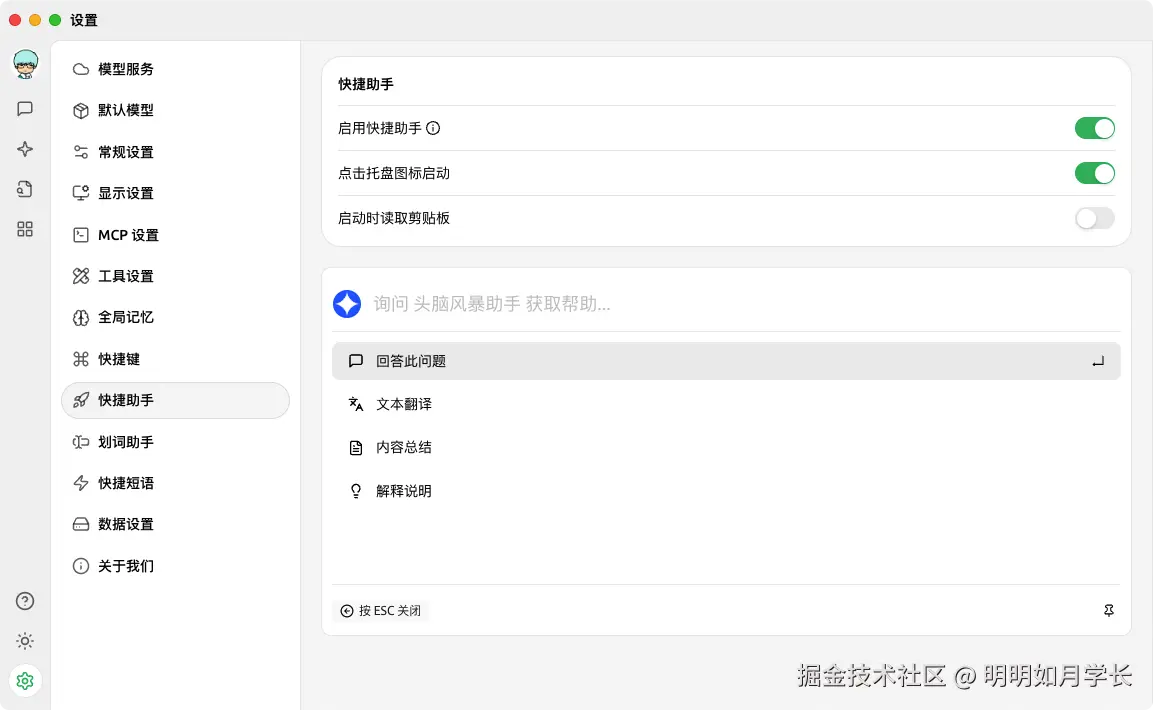Viewport: 1153px width, 710px height.
Task: Click the command icon beside 快捷键
Action: tap(81, 359)
